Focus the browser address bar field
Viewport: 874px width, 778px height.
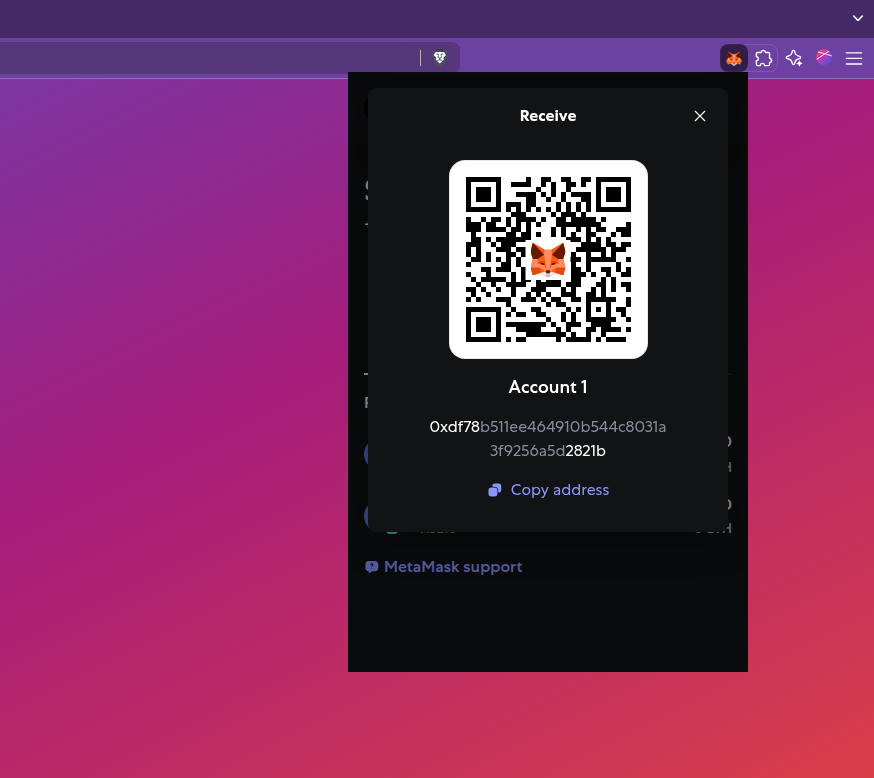point(200,58)
